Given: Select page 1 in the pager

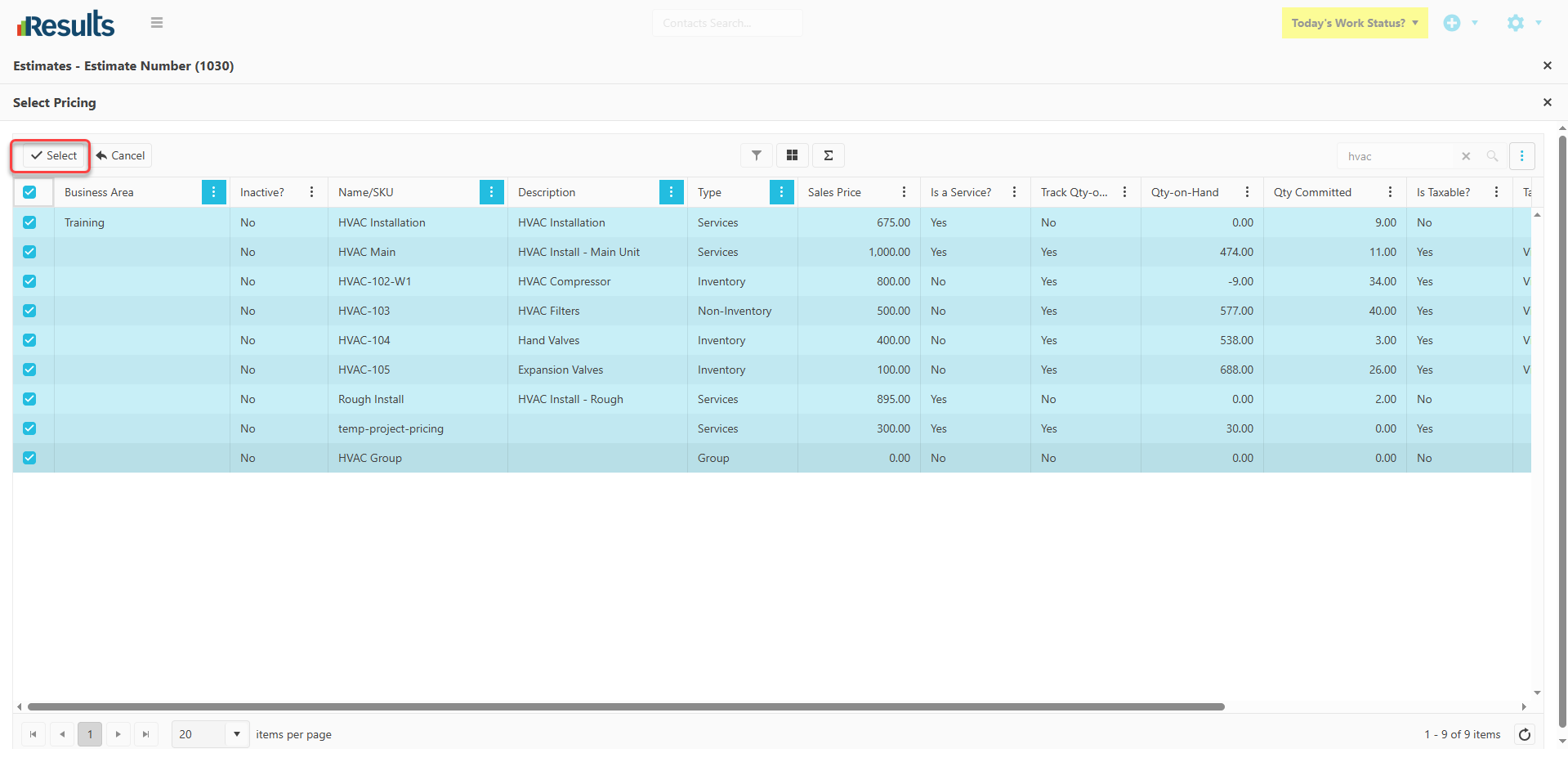Looking at the screenshot, I should coord(90,734).
